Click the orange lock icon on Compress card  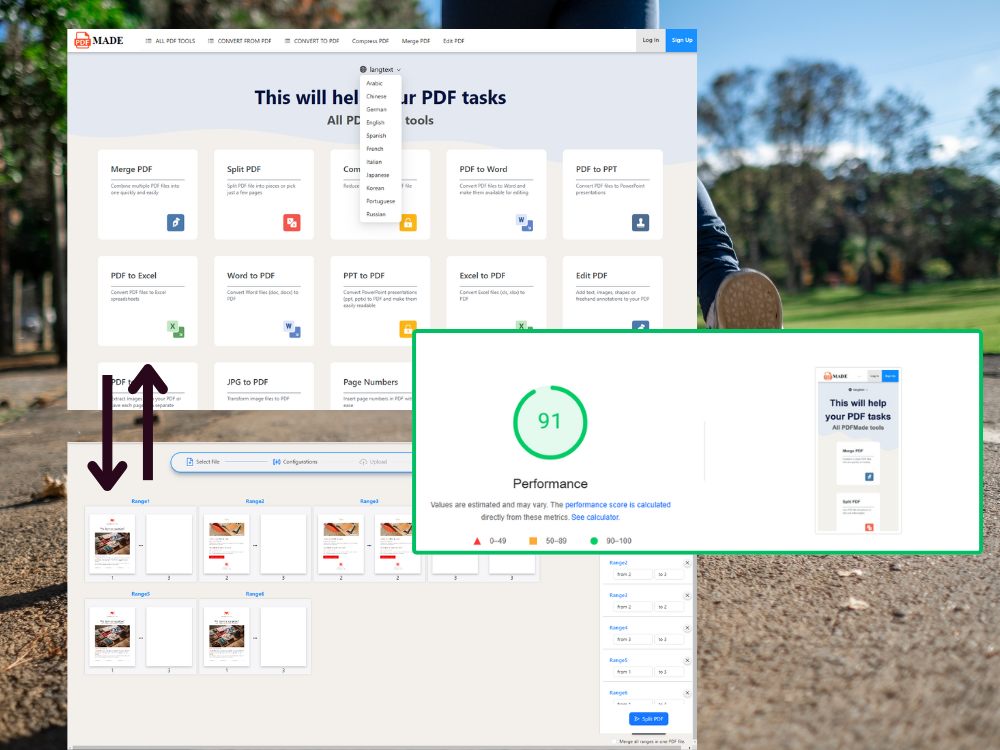tap(408, 223)
